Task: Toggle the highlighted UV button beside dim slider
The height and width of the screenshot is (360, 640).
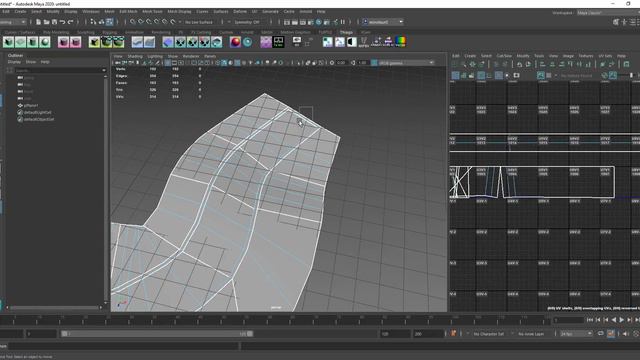Action: tap(613, 76)
